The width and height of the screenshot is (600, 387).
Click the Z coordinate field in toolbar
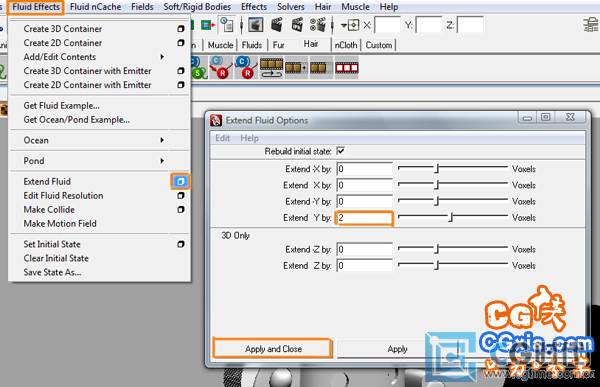470,25
